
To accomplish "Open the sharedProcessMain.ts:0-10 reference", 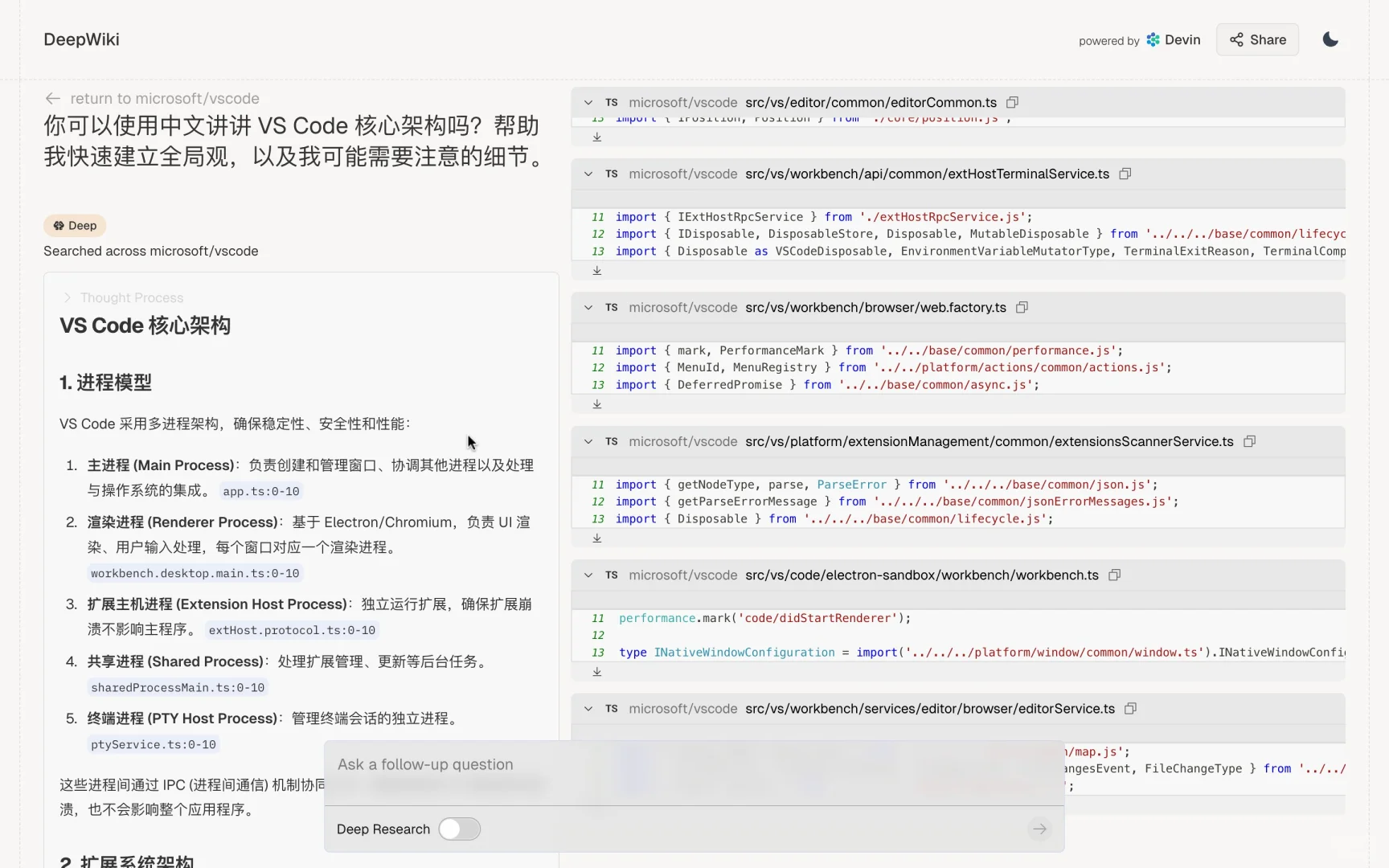I will tap(177, 688).
